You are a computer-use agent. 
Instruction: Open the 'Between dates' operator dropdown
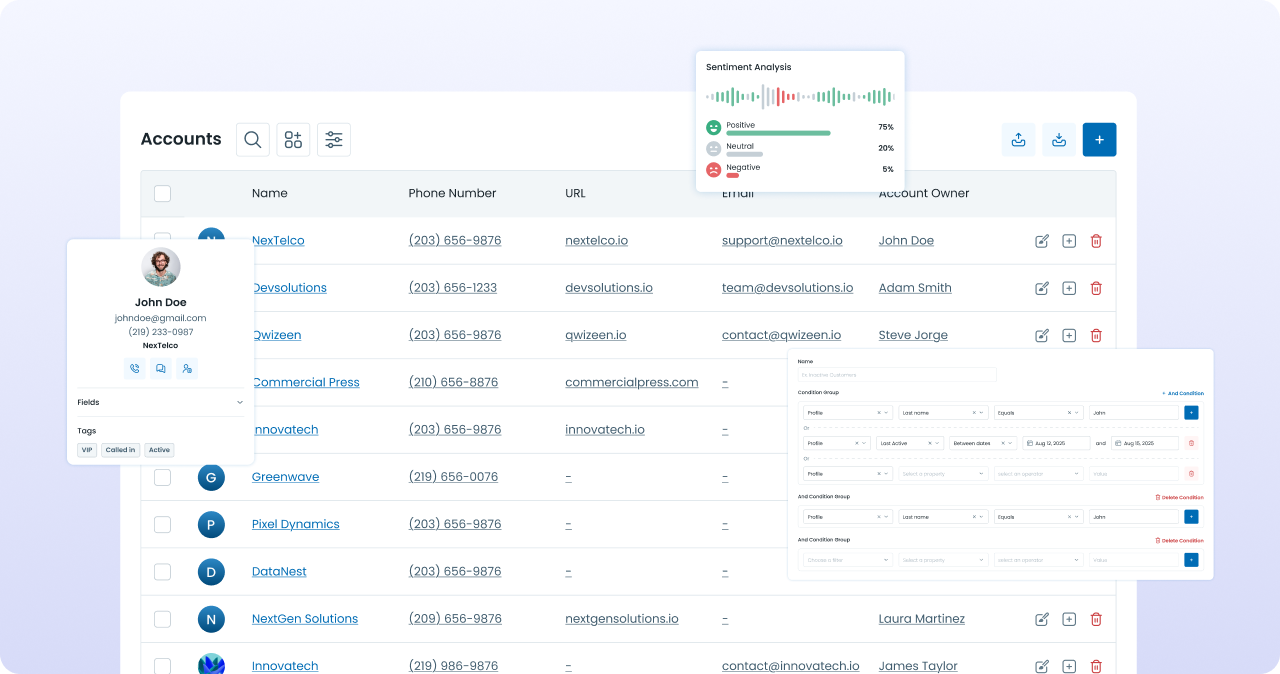coord(984,443)
